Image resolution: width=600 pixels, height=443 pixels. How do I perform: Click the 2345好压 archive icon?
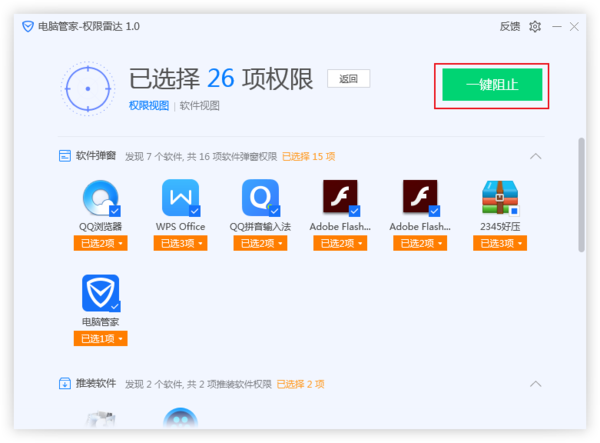[x=500, y=197]
